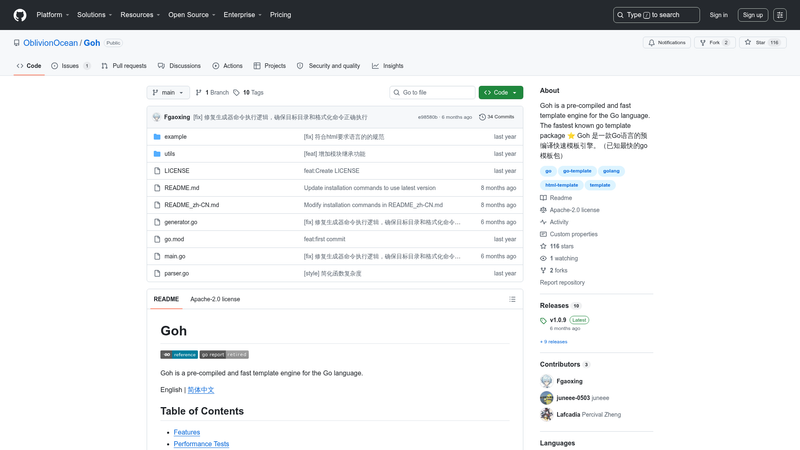
Task: Click the file icon next to generator.go
Action: tap(157, 222)
